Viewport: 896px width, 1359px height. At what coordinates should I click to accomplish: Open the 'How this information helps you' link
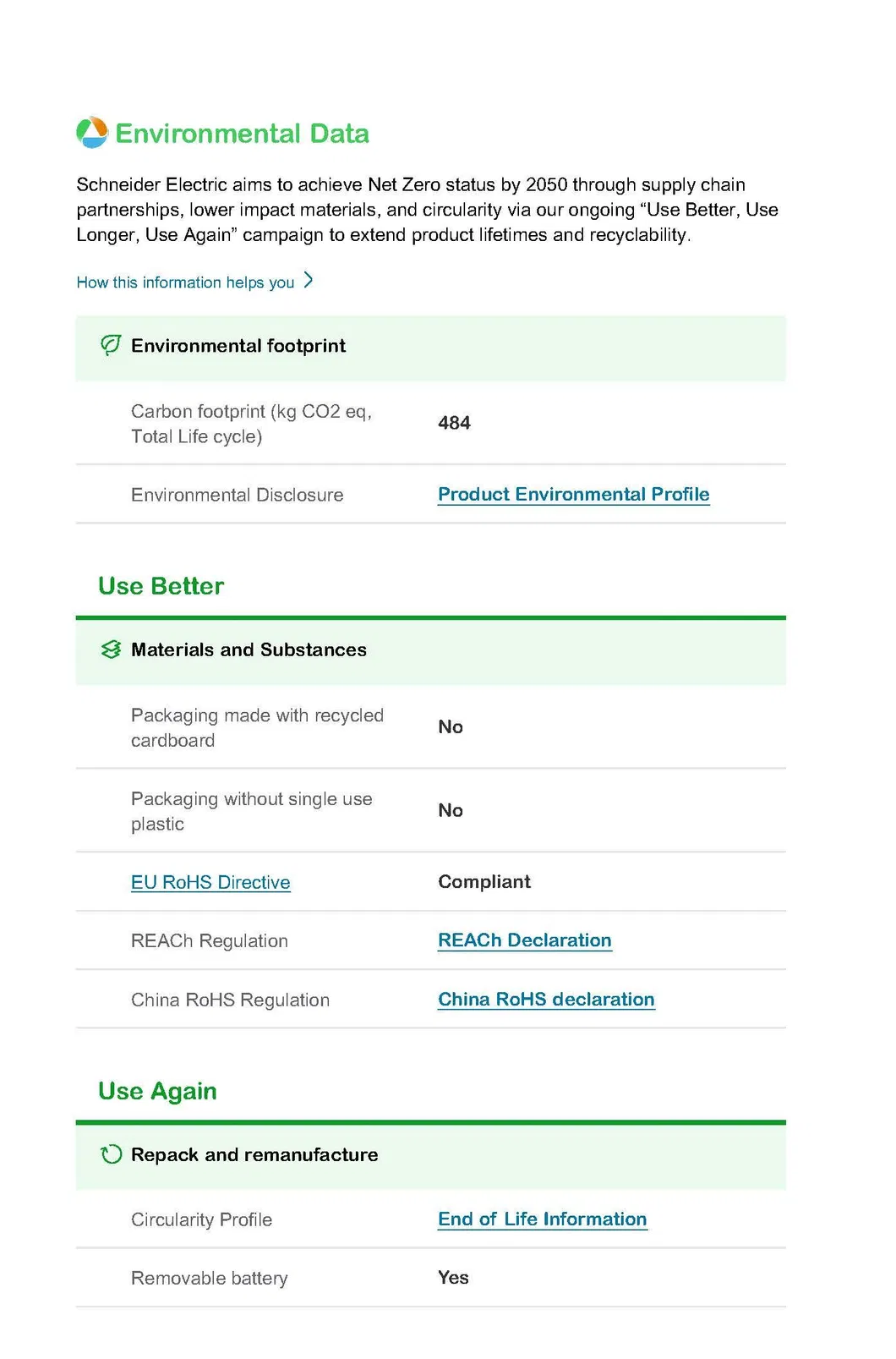185,282
